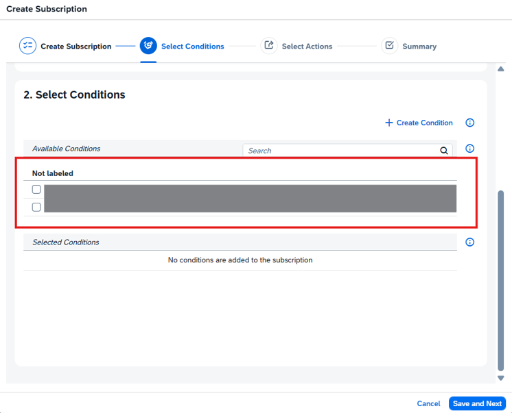Click the Create Condition link
This screenshot has width=512, height=413.
424,123
